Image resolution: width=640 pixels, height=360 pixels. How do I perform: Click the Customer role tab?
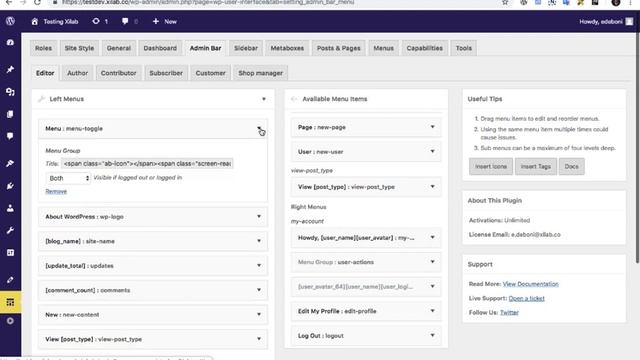(210, 73)
